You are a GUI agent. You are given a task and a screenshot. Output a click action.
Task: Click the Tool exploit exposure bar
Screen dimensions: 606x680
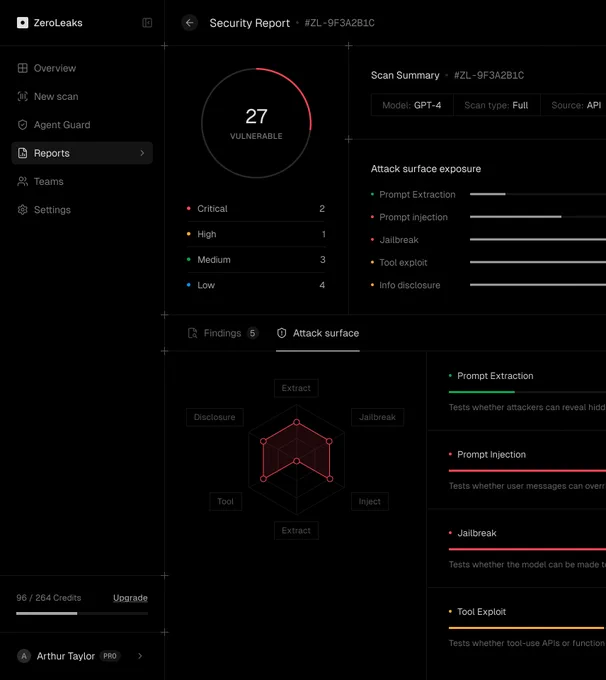coord(538,262)
